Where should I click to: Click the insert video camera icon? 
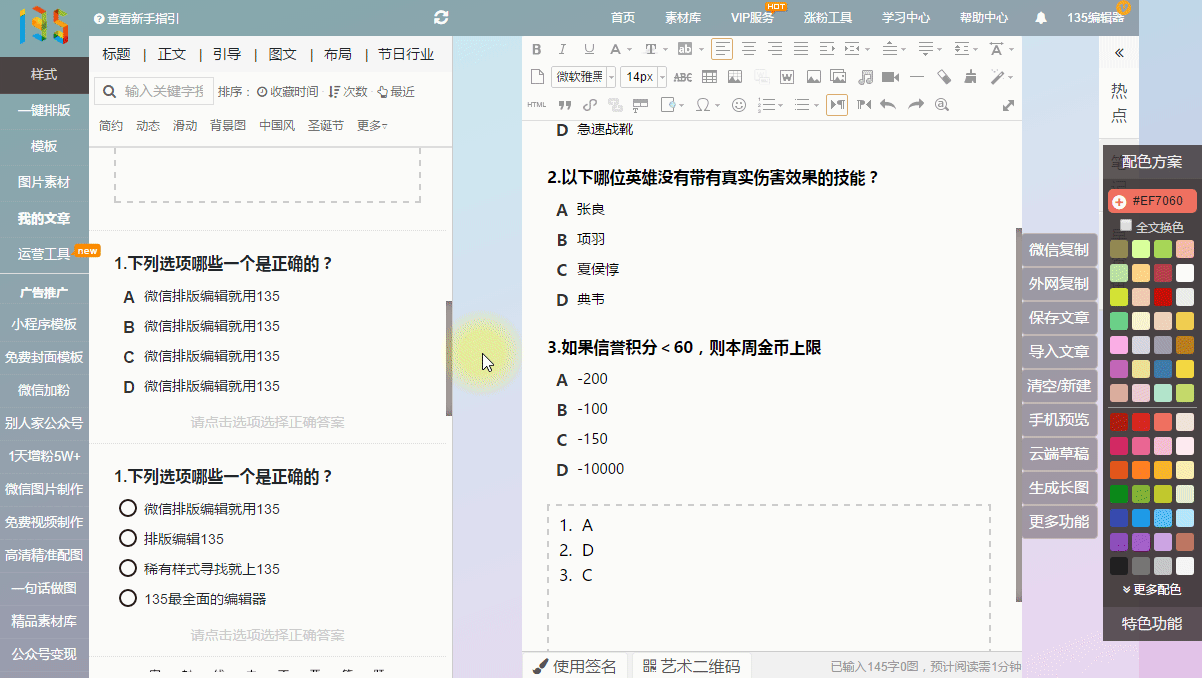890,77
